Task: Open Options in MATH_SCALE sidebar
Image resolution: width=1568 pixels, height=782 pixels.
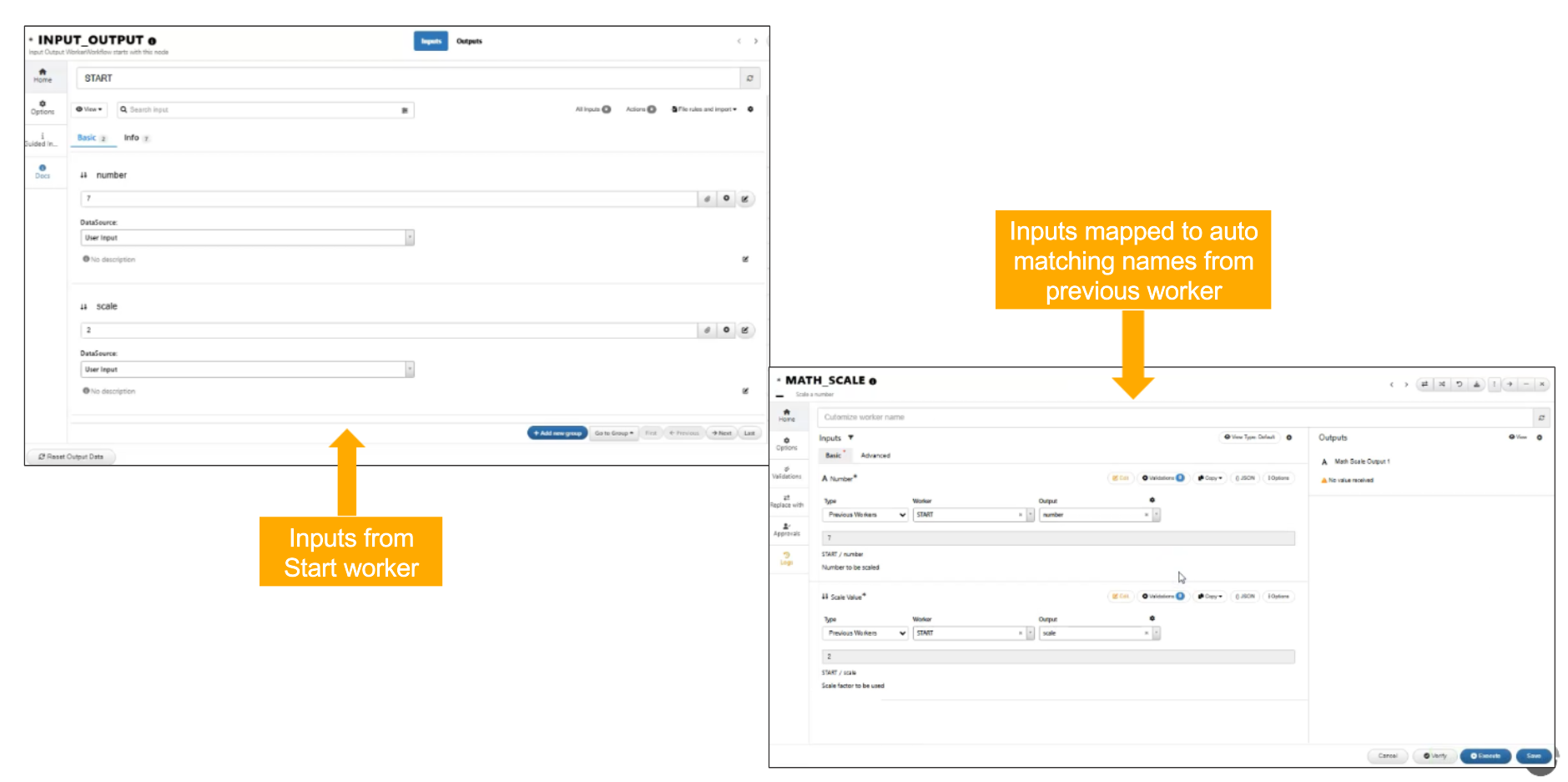Action: [787, 444]
